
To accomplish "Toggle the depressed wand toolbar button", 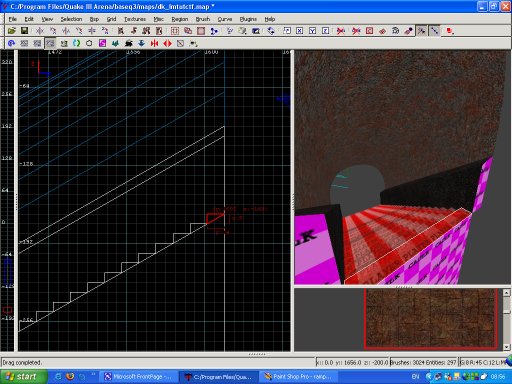I will pyautogui.click(x=421, y=31).
